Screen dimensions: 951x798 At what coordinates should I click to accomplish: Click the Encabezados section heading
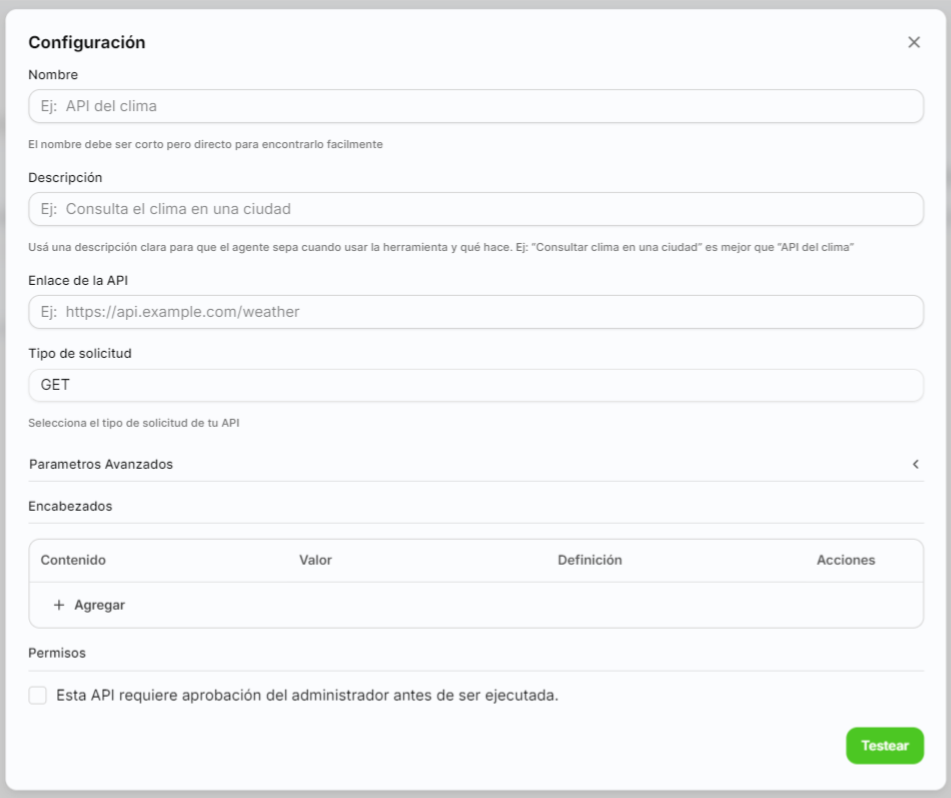point(70,506)
